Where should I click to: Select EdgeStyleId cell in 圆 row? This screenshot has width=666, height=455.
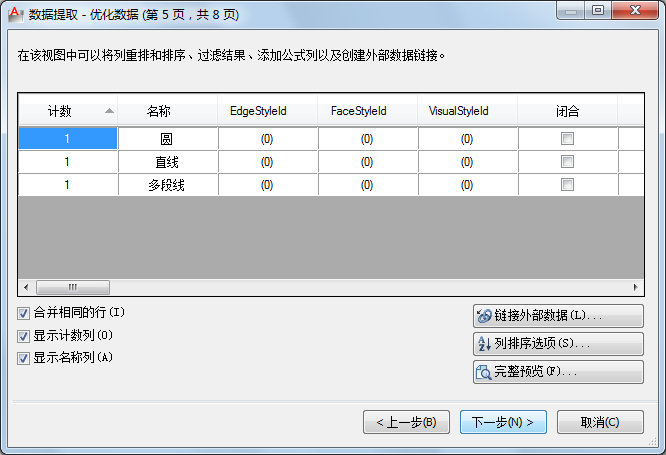click(268, 138)
